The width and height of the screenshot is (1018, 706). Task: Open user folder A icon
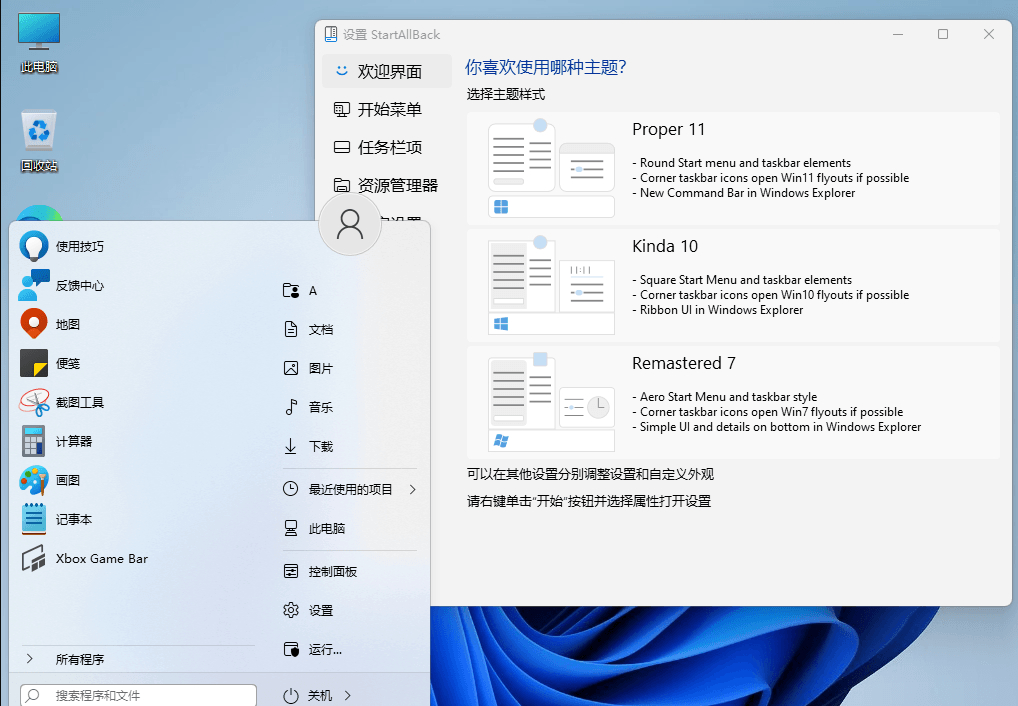point(291,290)
